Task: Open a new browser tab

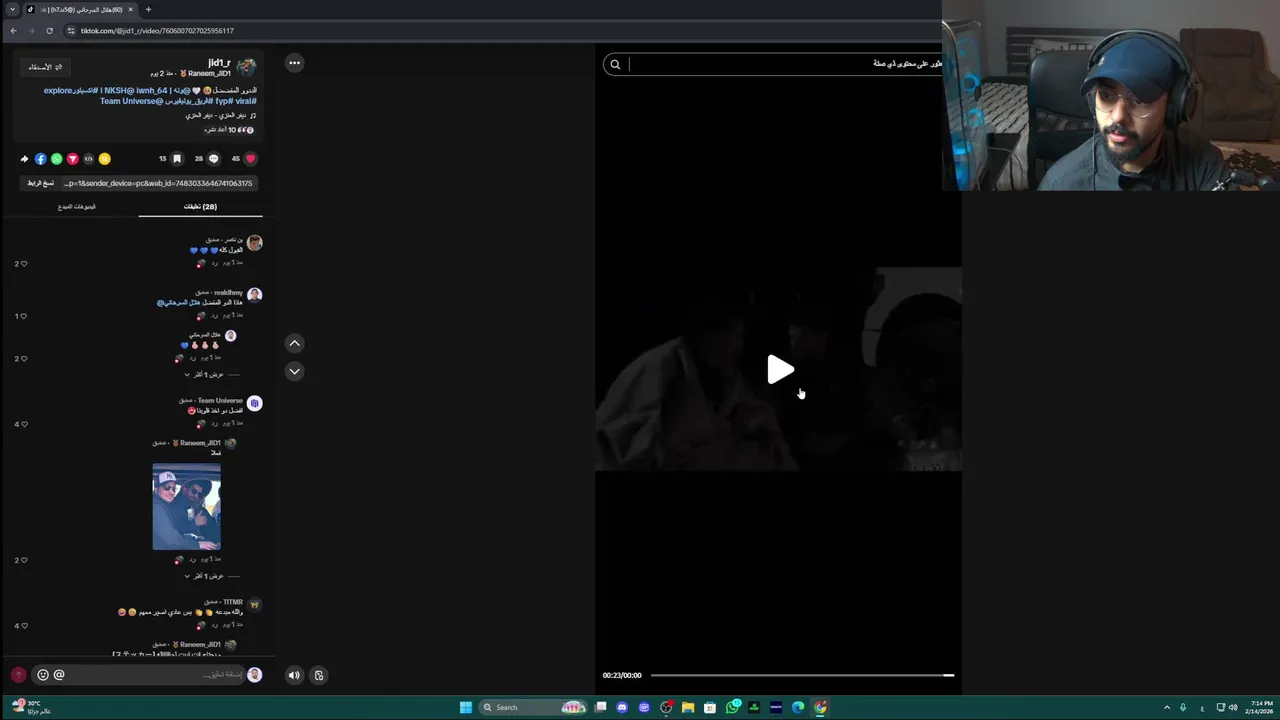Action: pyautogui.click(x=148, y=9)
